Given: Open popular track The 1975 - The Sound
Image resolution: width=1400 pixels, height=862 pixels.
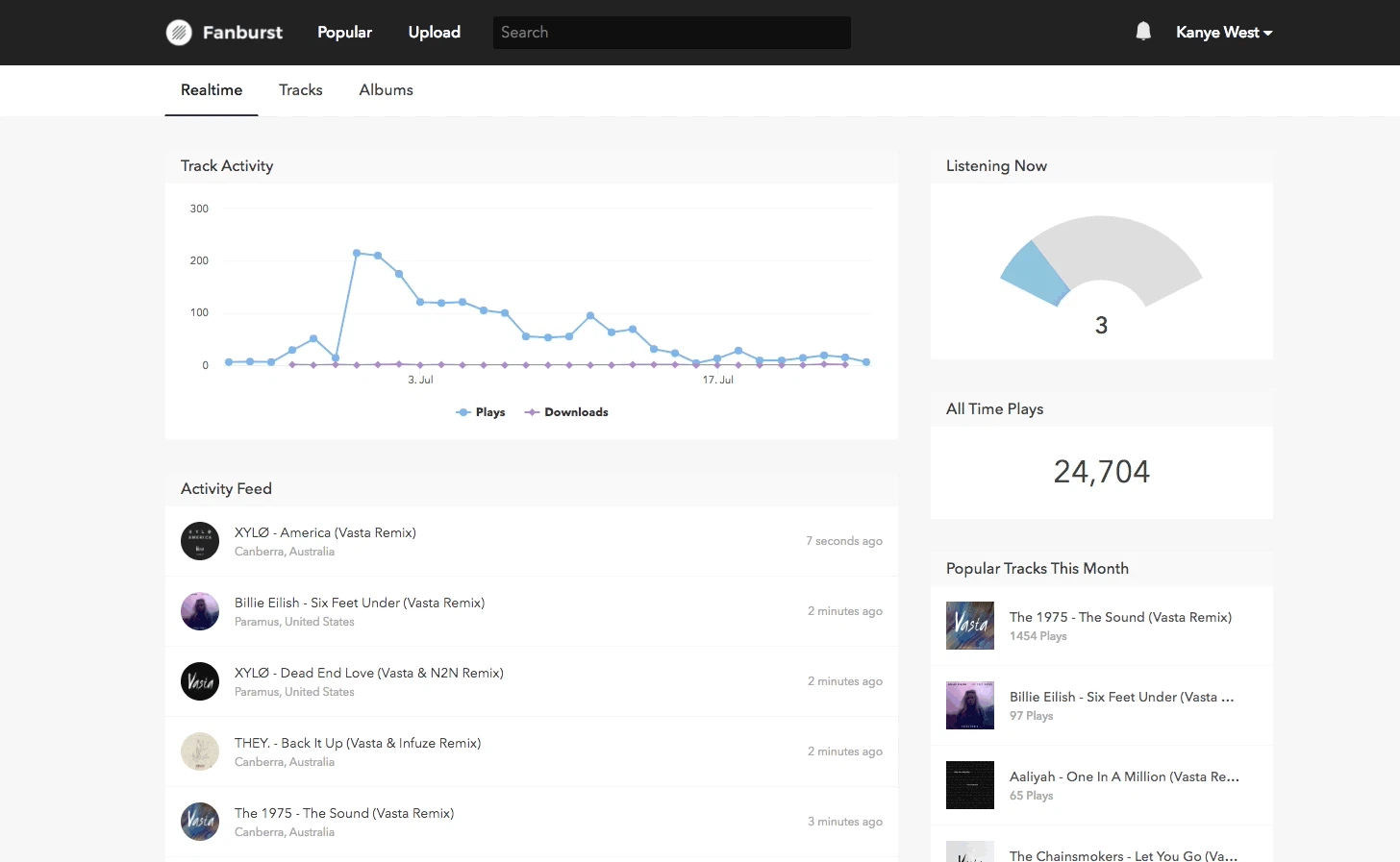Looking at the screenshot, I should point(1120,617).
